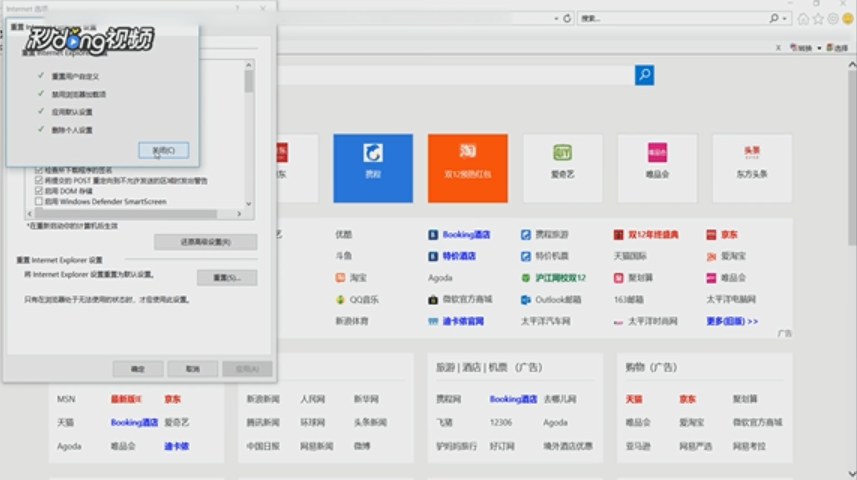Screen dimensions: 857x480
Task: Open the 优酷 link
Action: click(343, 235)
